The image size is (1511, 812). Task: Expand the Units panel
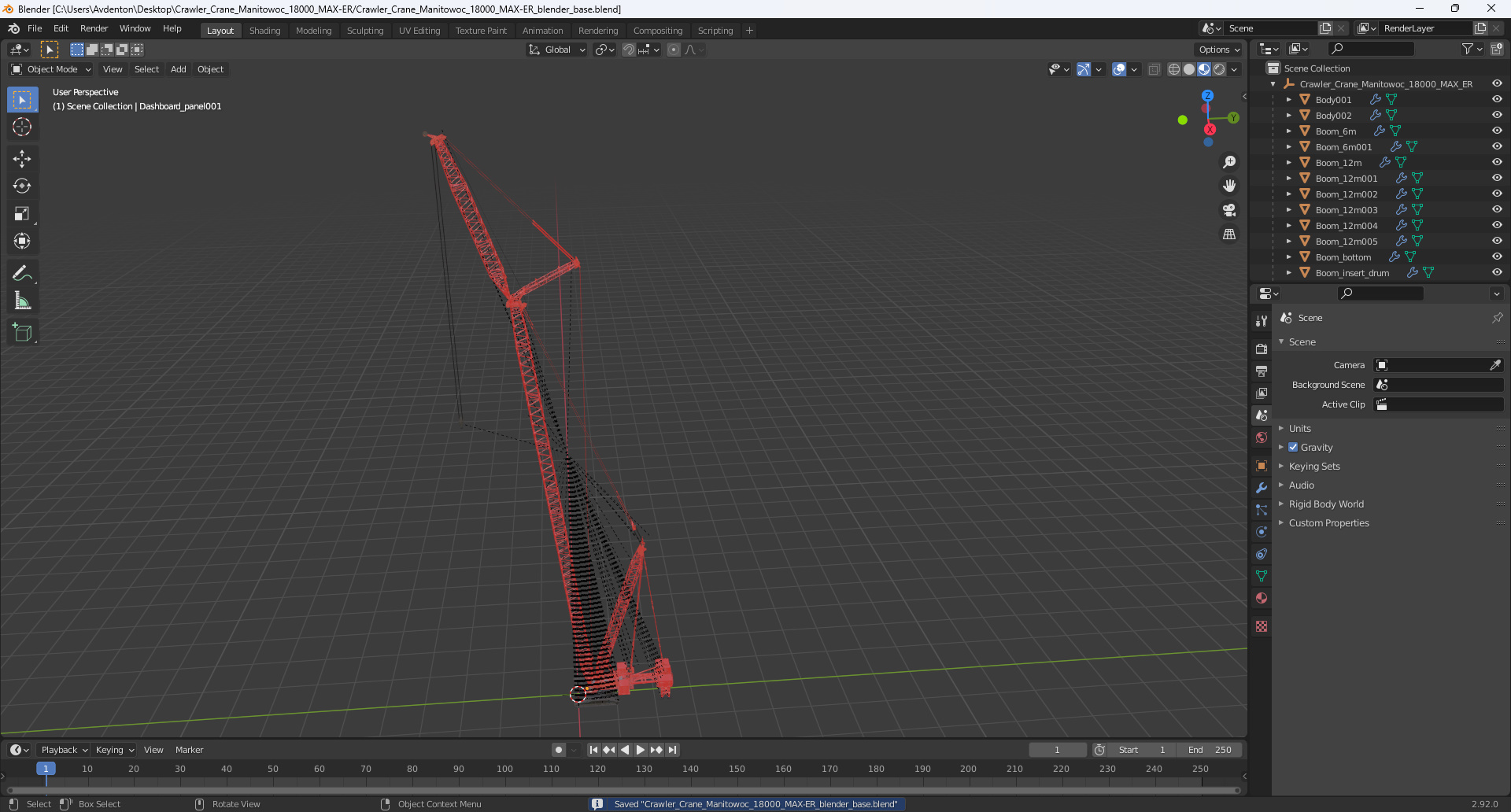click(1299, 429)
